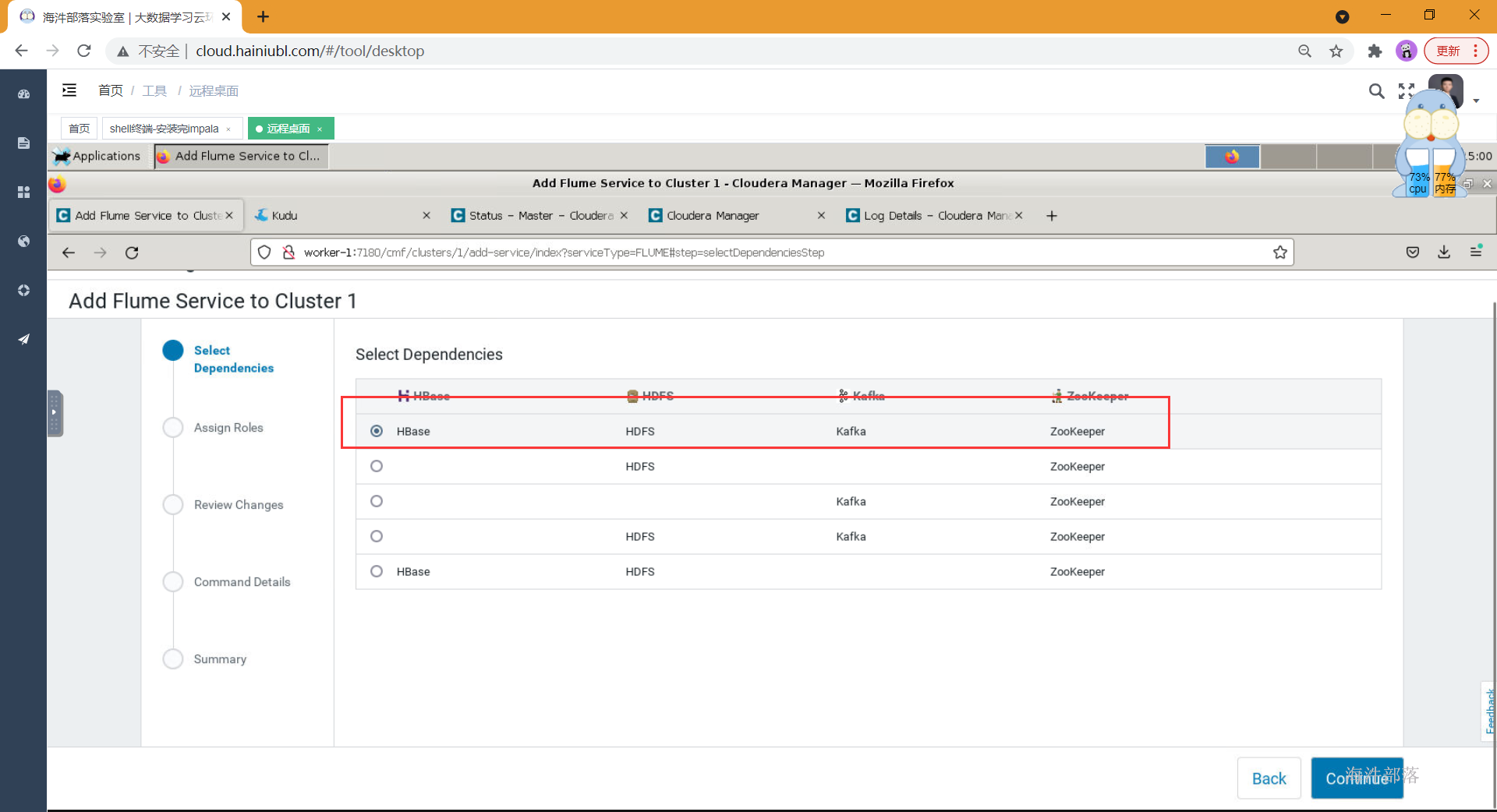This screenshot has height=812, width=1497.
Task: Click lifebuoy support icon in left sidebar
Action: point(23,290)
